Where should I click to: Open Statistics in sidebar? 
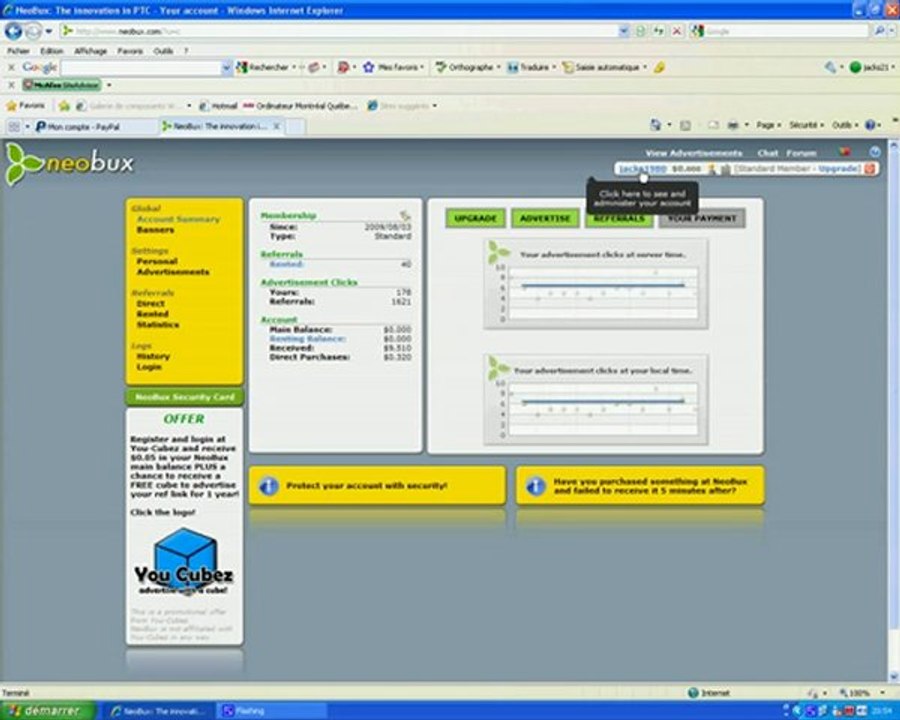tap(158, 325)
